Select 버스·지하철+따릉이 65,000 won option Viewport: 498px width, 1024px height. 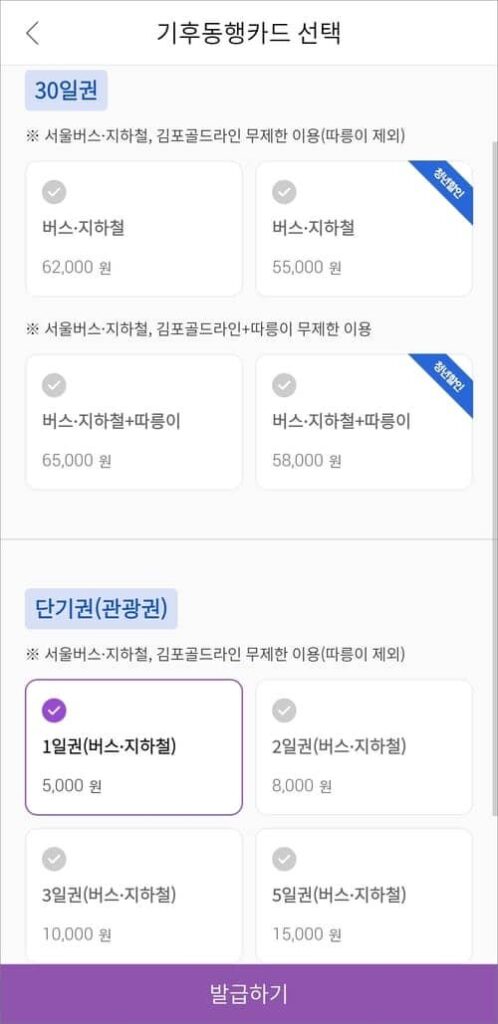pos(134,422)
